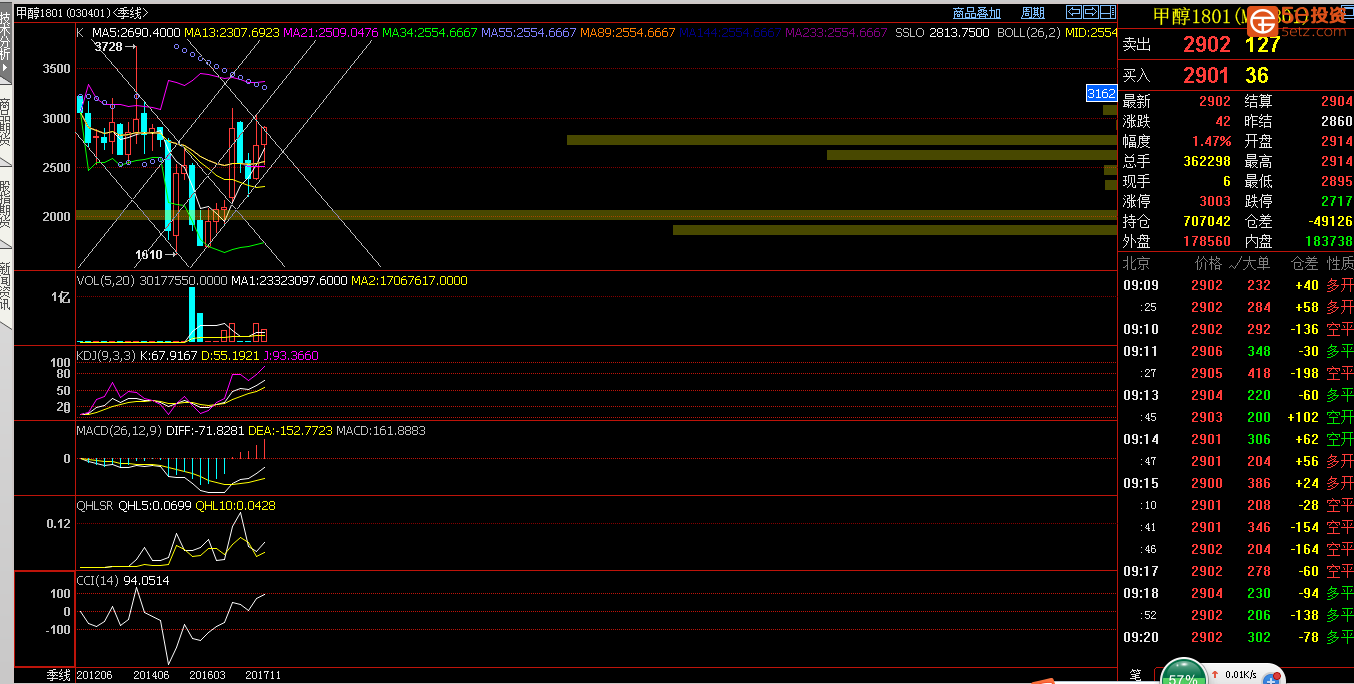Select the 09:17 trade row with 278
1354x684 pixels.
pyautogui.click(x=1237, y=571)
